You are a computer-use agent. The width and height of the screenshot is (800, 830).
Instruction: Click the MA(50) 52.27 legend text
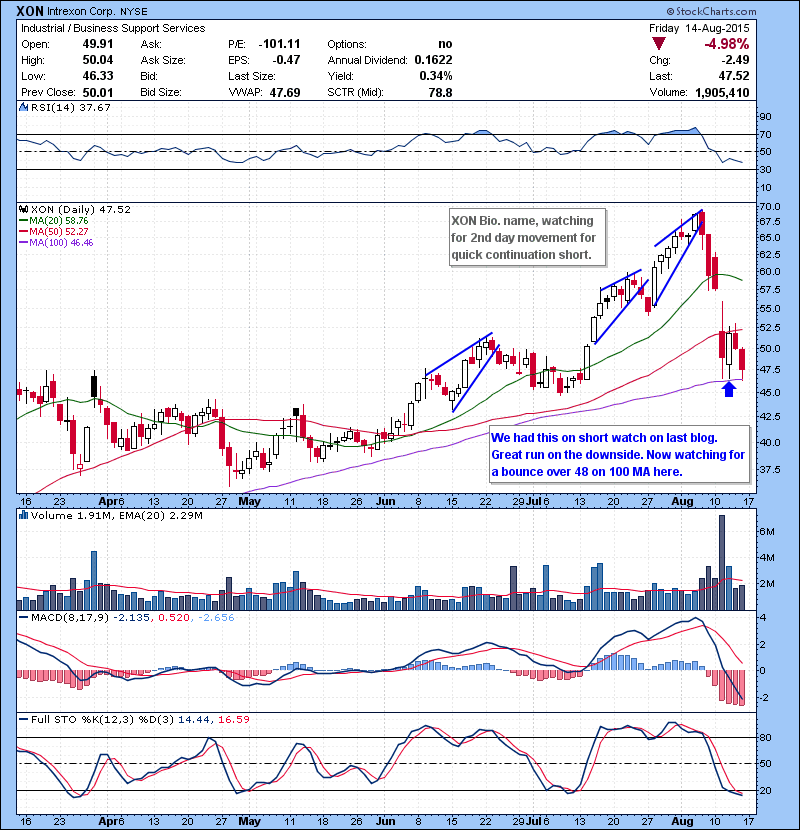[x=59, y=232]
